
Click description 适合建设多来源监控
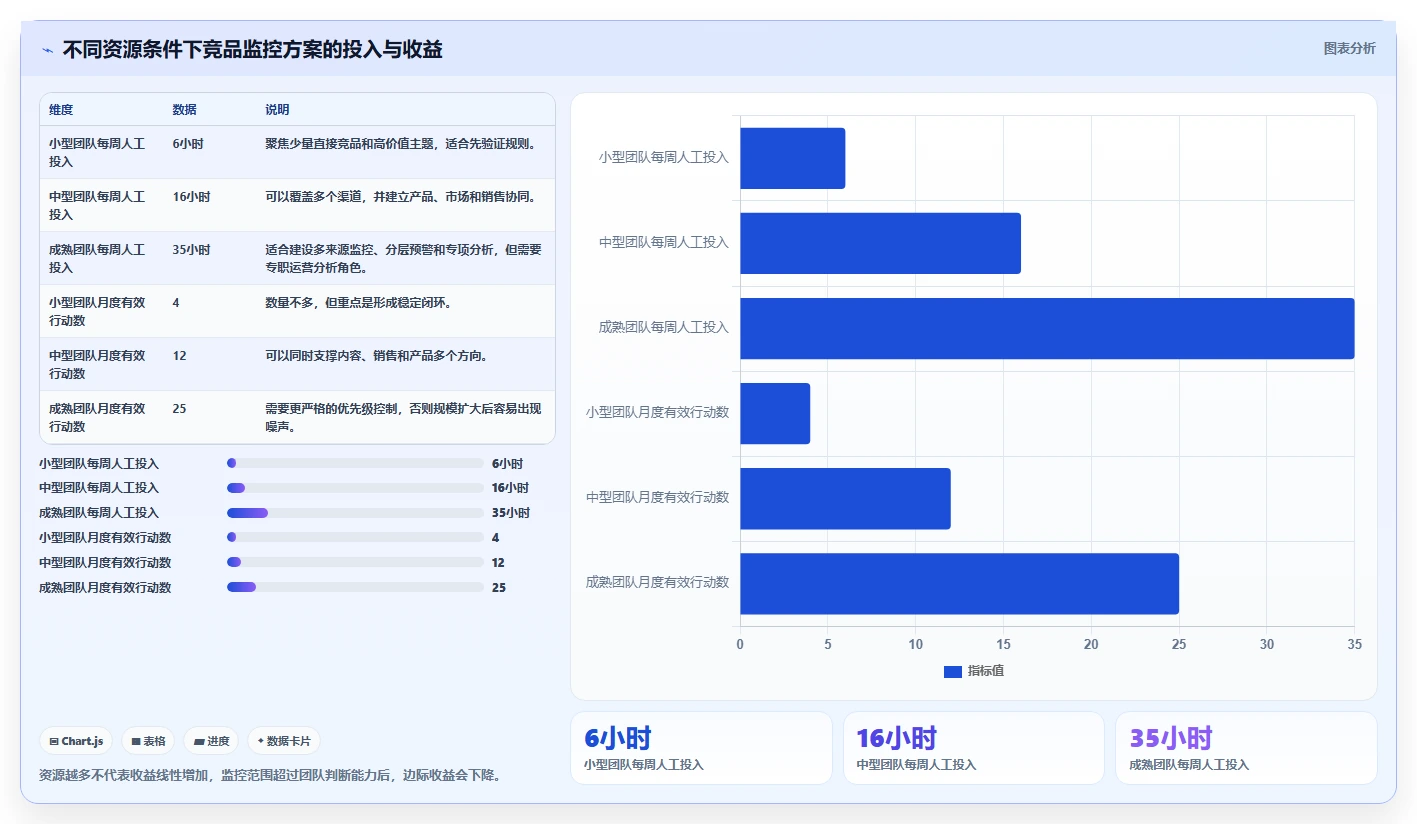pyautogui.click(x=403, y=259)
